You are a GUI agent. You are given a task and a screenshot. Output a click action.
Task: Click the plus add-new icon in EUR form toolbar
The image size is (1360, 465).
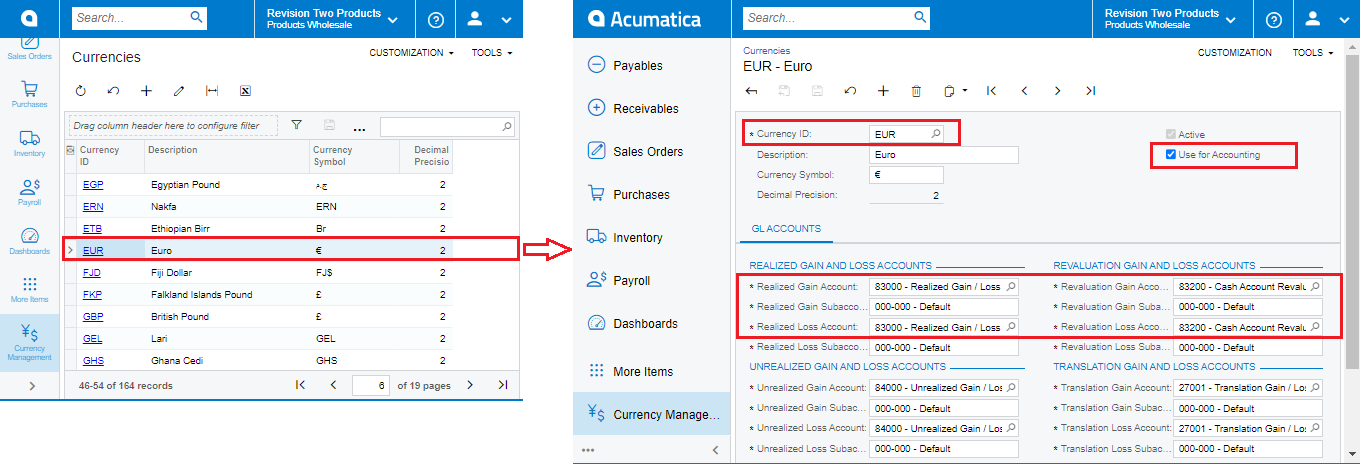tap(883, 91)
